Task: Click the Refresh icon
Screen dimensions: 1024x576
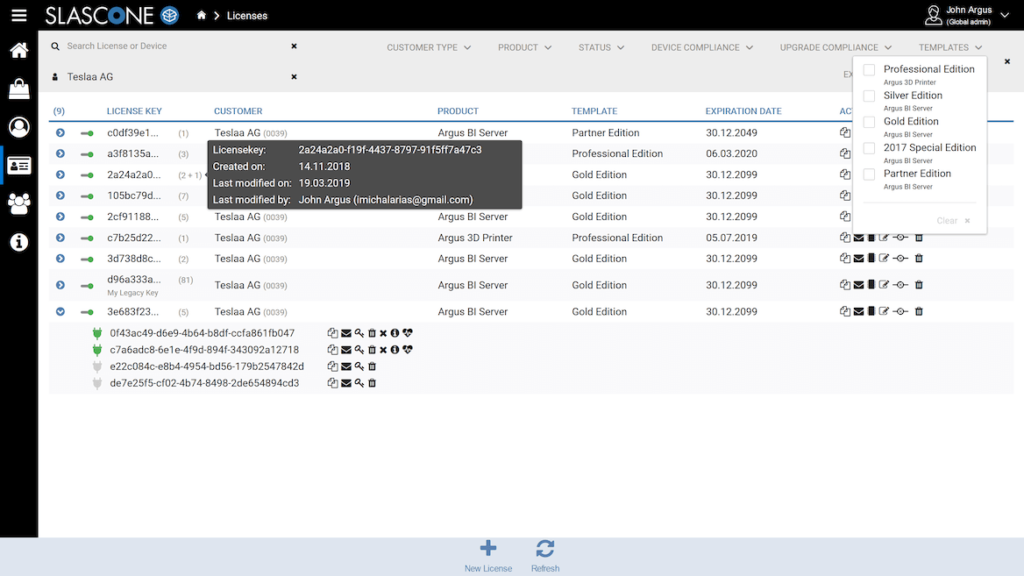Action: click(545, 548)
